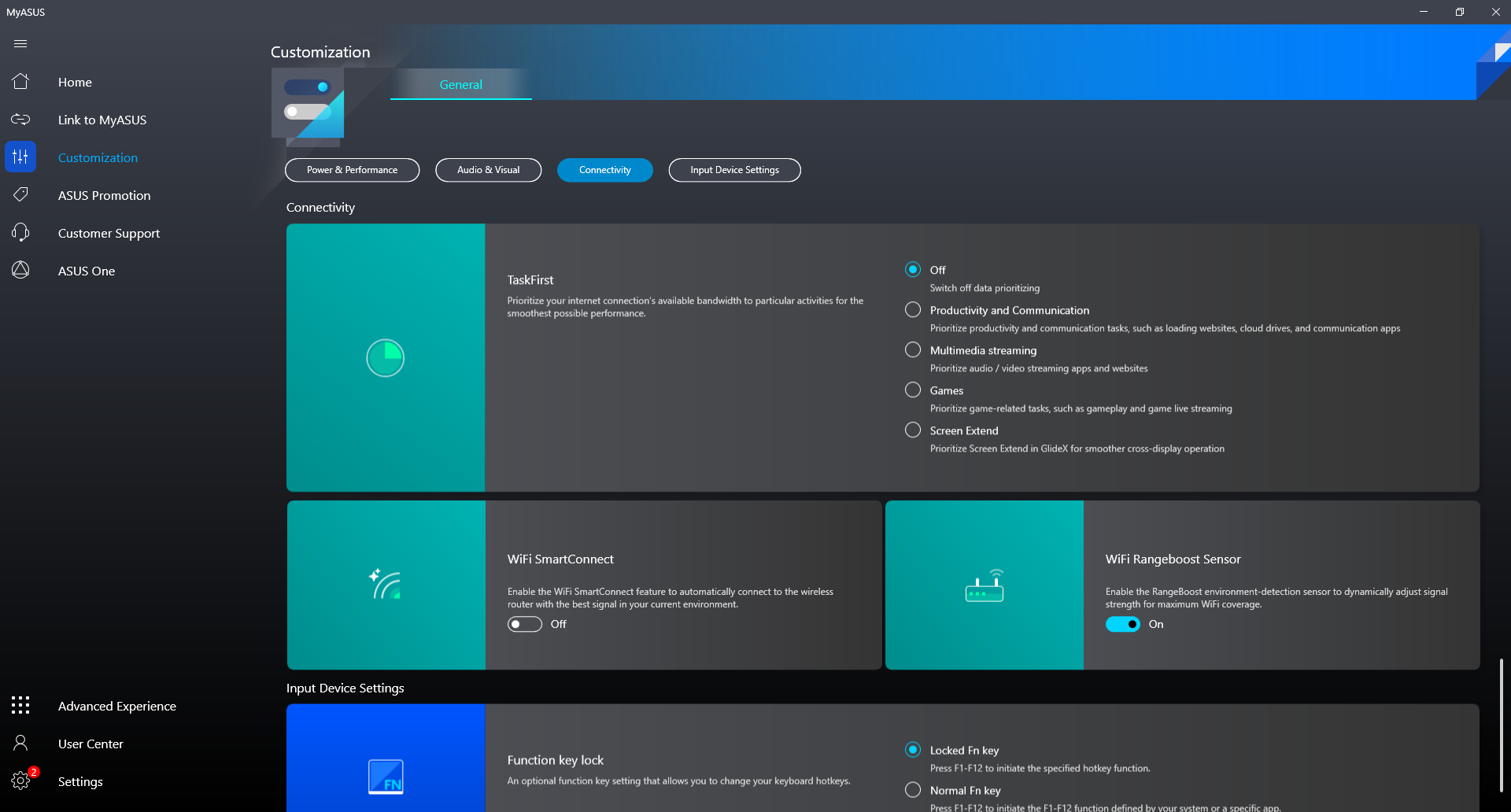
Task: Click the Settings gear icon
Action: pyautogui.click(x=20, y=781)
